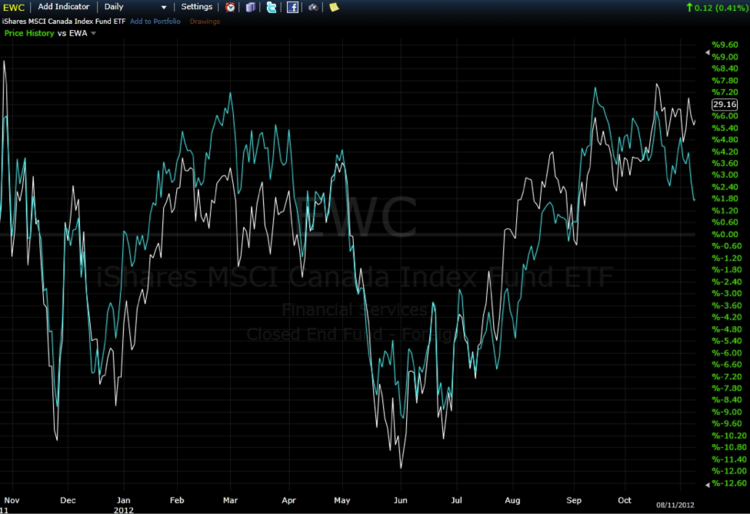Open the yellow sticky note icon
750x514 pixels.
pyautogui.click(x=334, y=7)
